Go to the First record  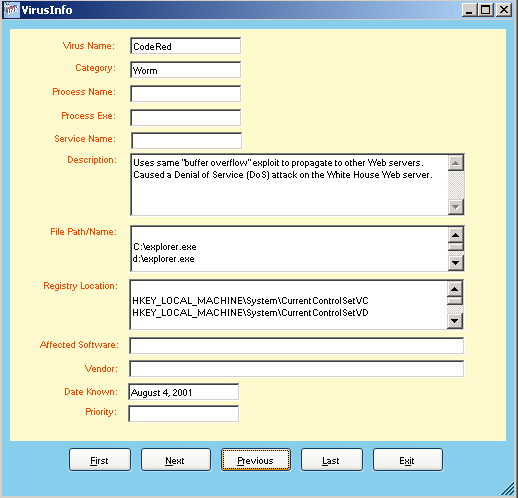pyautogui.click(x=100, y=460)
